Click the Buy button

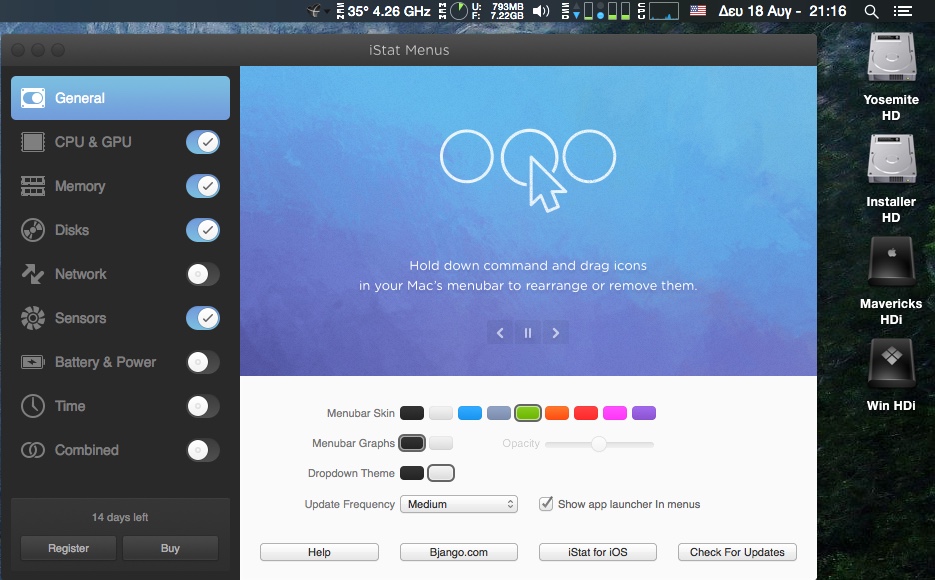pos(170,548)
